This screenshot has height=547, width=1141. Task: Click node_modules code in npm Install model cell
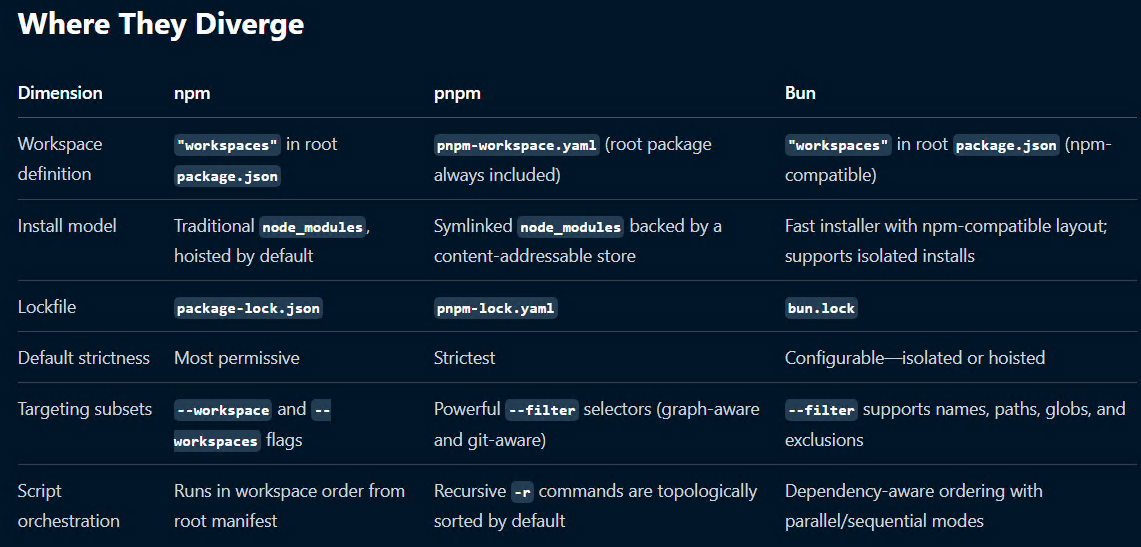[312, 227]
